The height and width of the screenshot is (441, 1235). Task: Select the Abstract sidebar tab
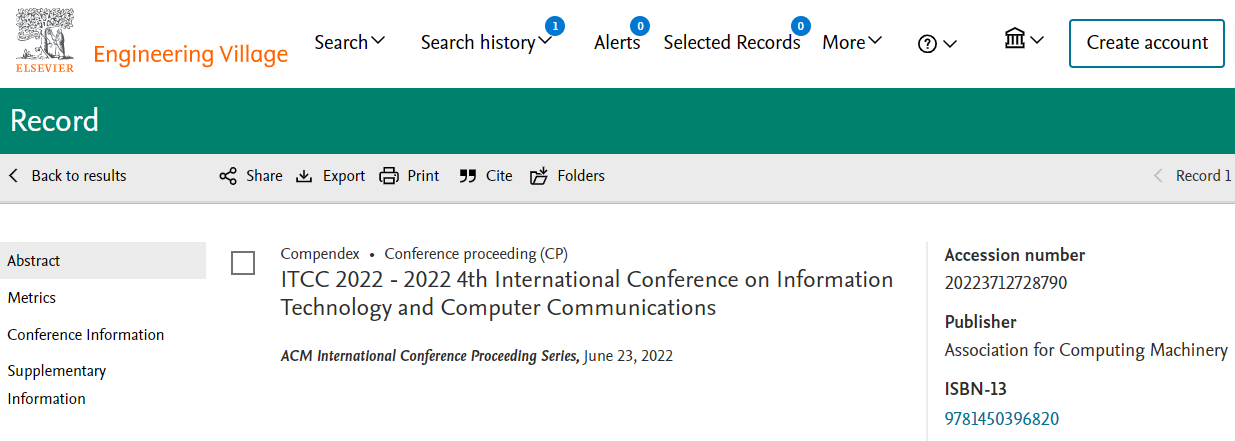pyautogui.click(x=103, y=260)
